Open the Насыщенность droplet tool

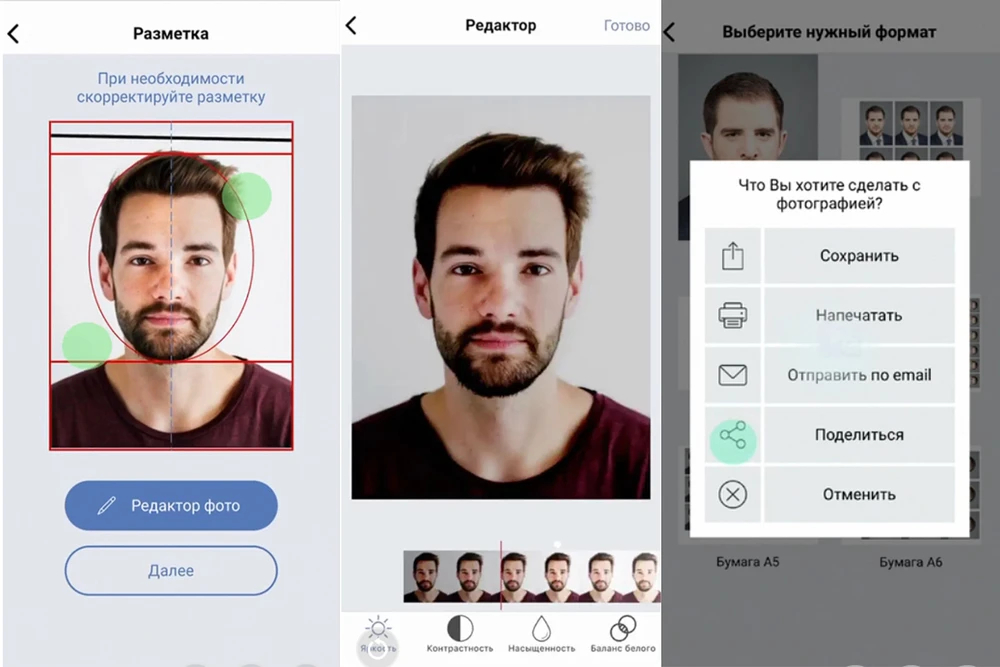click(541, 628)
